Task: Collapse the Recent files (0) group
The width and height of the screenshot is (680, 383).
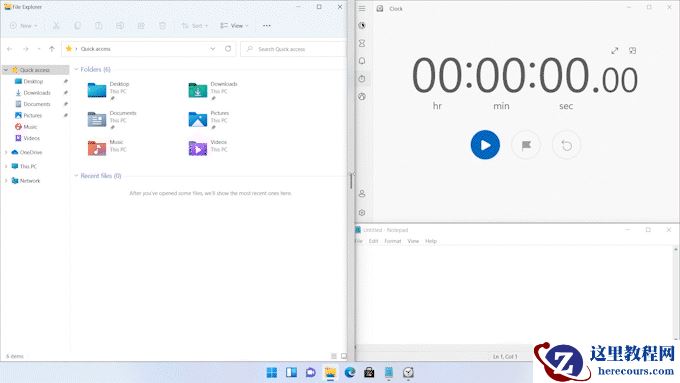Action: pos(76,176)
